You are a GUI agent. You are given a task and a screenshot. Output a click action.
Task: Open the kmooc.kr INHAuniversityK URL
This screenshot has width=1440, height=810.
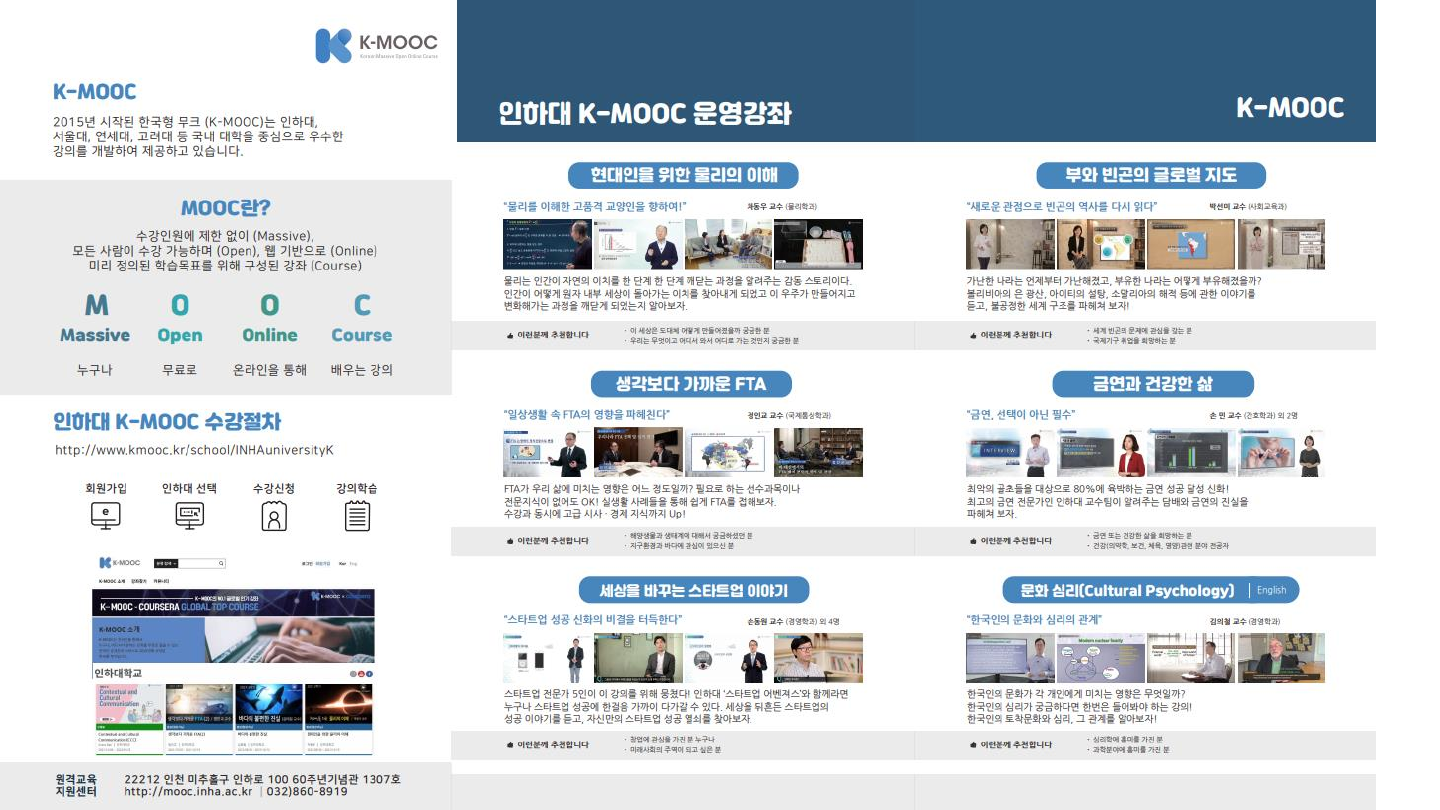pos(194,450)
